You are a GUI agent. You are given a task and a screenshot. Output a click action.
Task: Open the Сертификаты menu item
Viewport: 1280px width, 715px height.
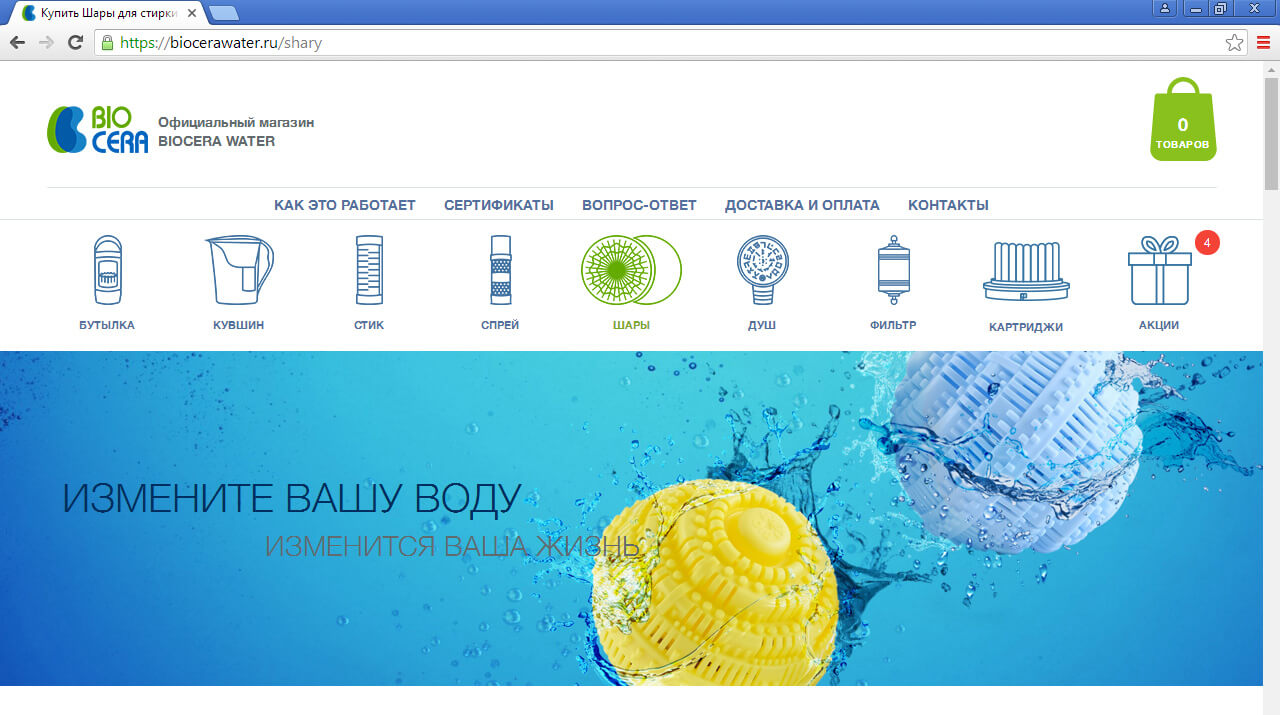click(x=498, y=205)
